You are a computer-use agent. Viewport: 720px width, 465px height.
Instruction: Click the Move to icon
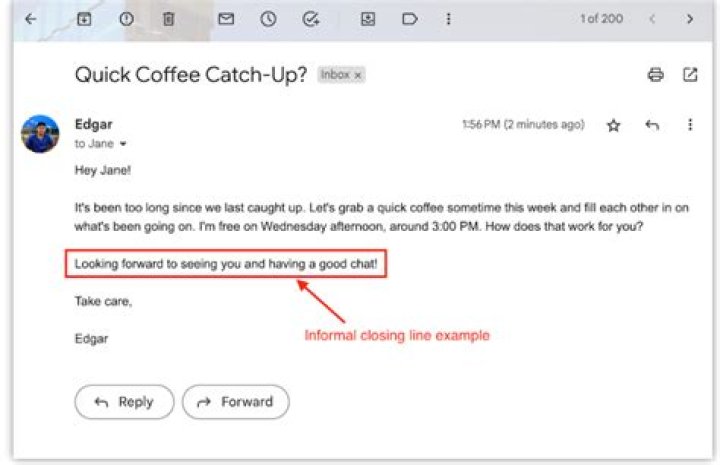368,19
